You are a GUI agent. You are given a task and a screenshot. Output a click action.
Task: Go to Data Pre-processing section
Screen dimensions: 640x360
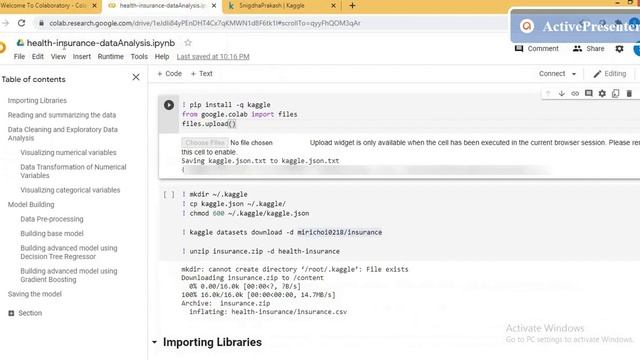pos(52,219)
